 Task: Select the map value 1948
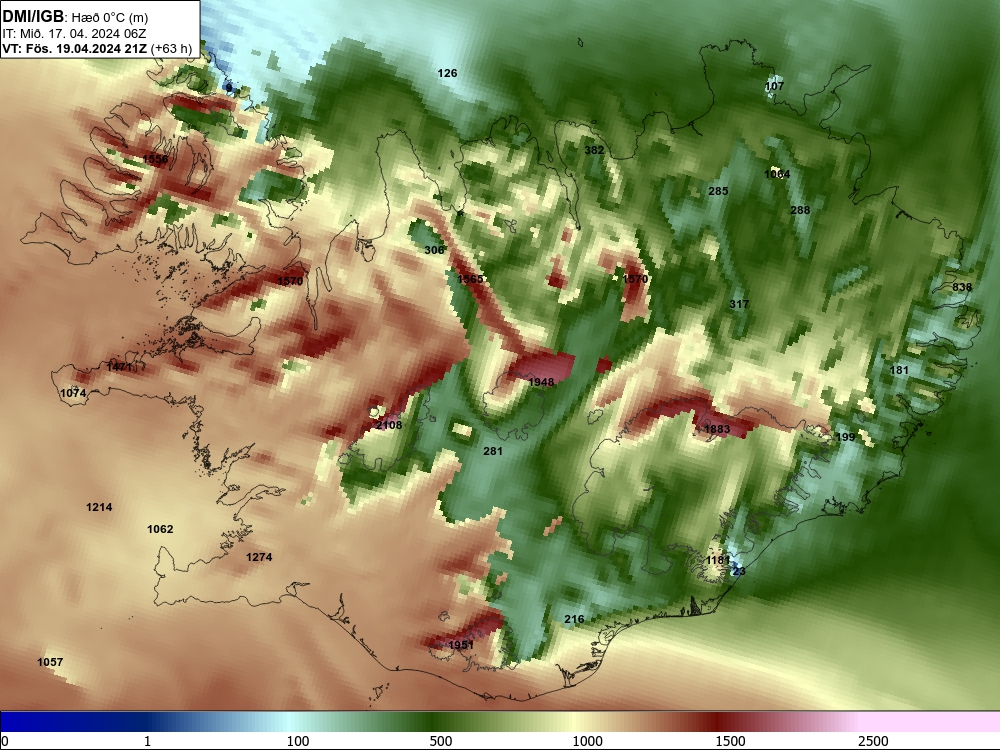(x=541, y=382)
